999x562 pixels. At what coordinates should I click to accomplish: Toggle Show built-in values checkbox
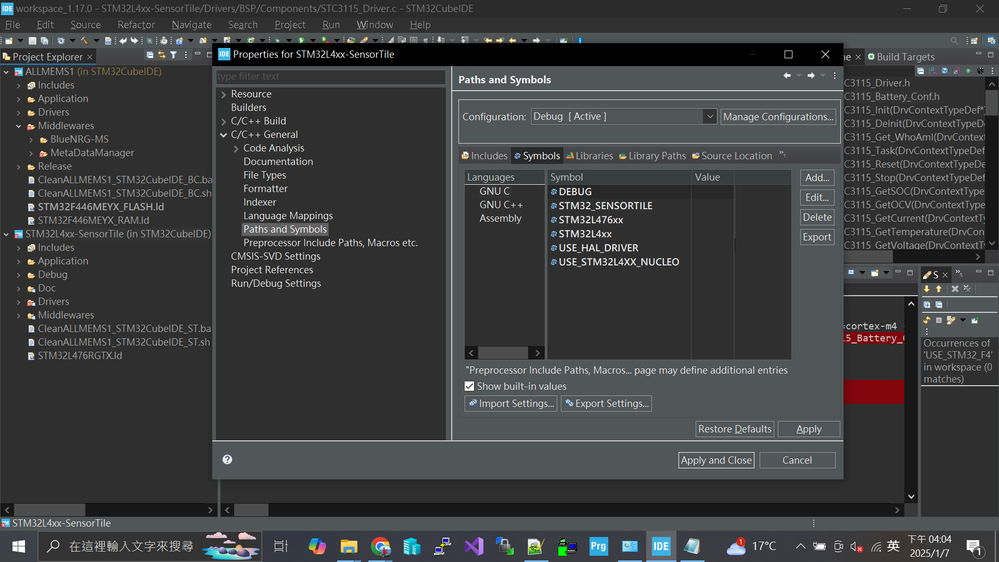pyautogui.click(x=470, y=386)
